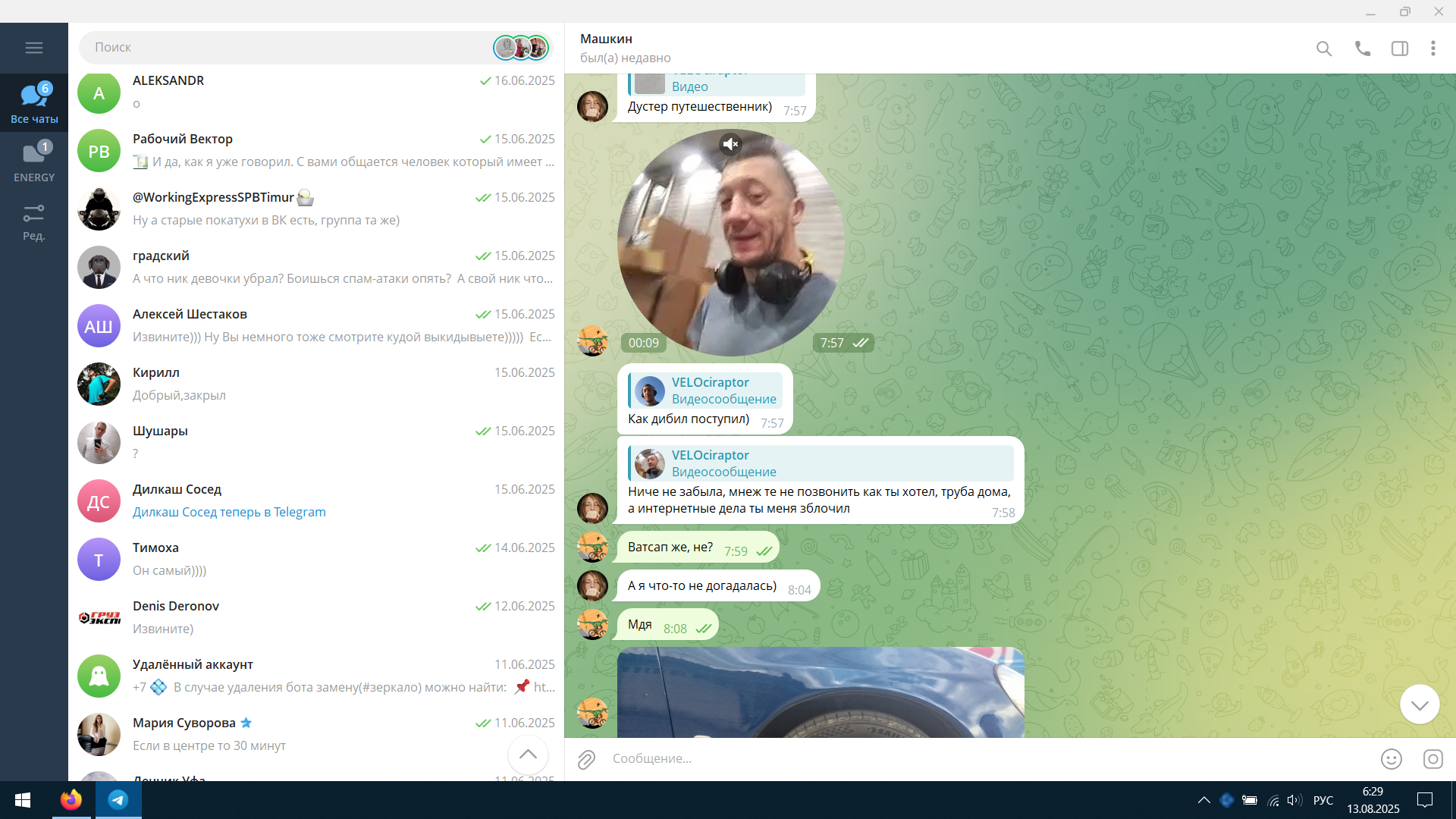Open Firefox from the taskbar
The width and height of the screenshot is (1456, 819).
click(x=71, y=800)
